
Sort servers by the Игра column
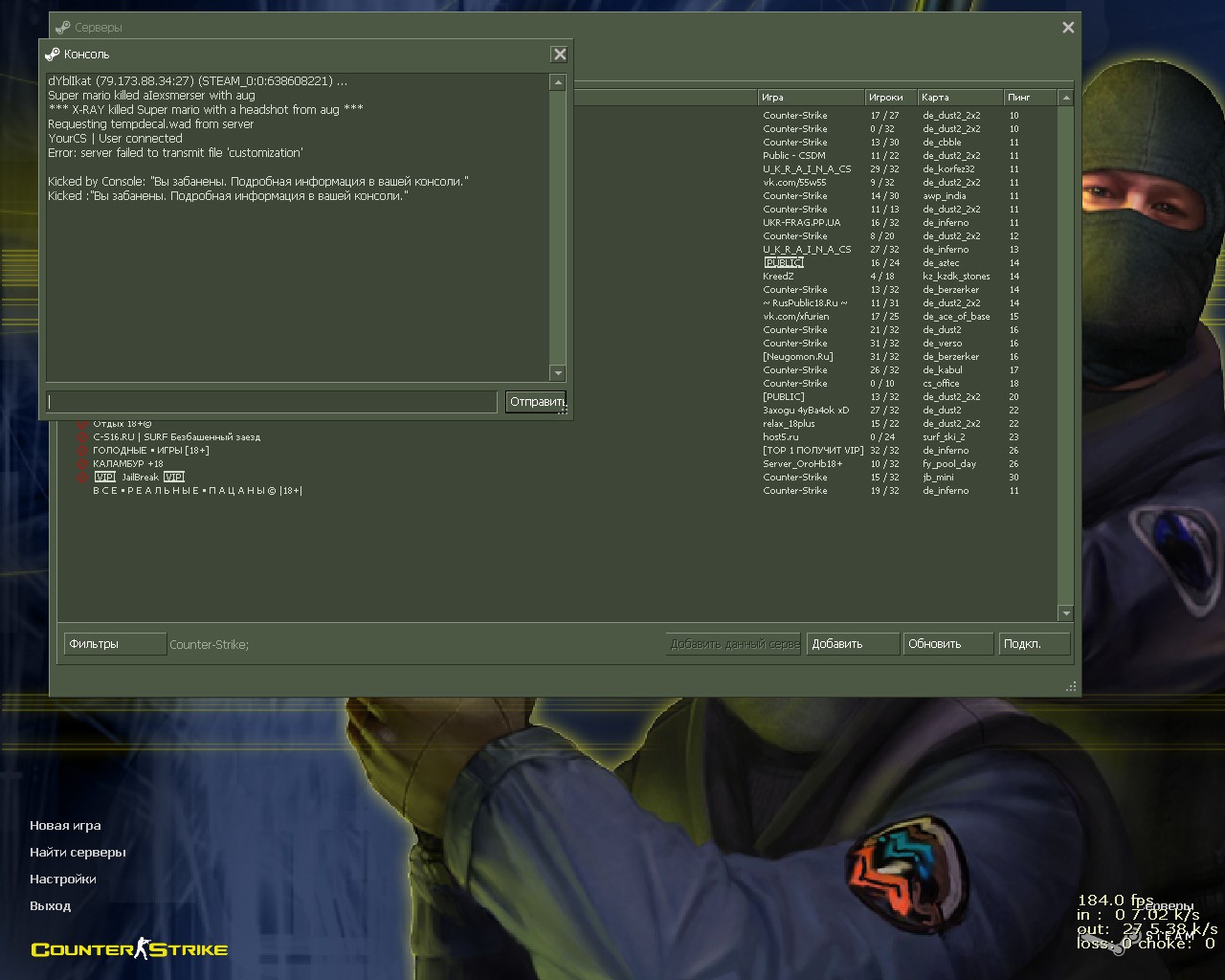tap(811, 98)
